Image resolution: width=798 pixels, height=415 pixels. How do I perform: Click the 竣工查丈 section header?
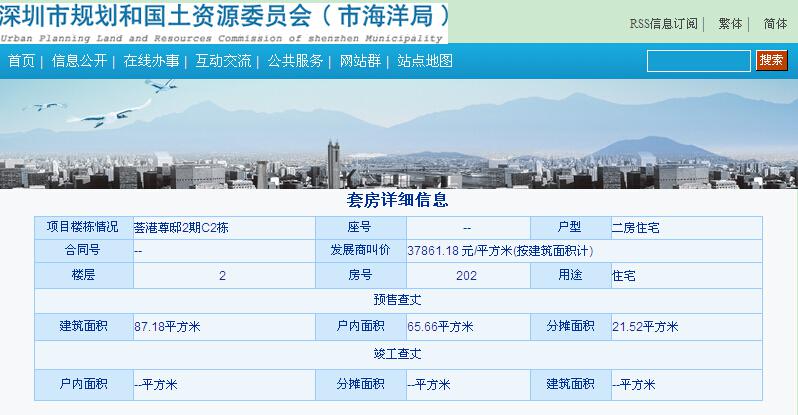pos(398,354)
